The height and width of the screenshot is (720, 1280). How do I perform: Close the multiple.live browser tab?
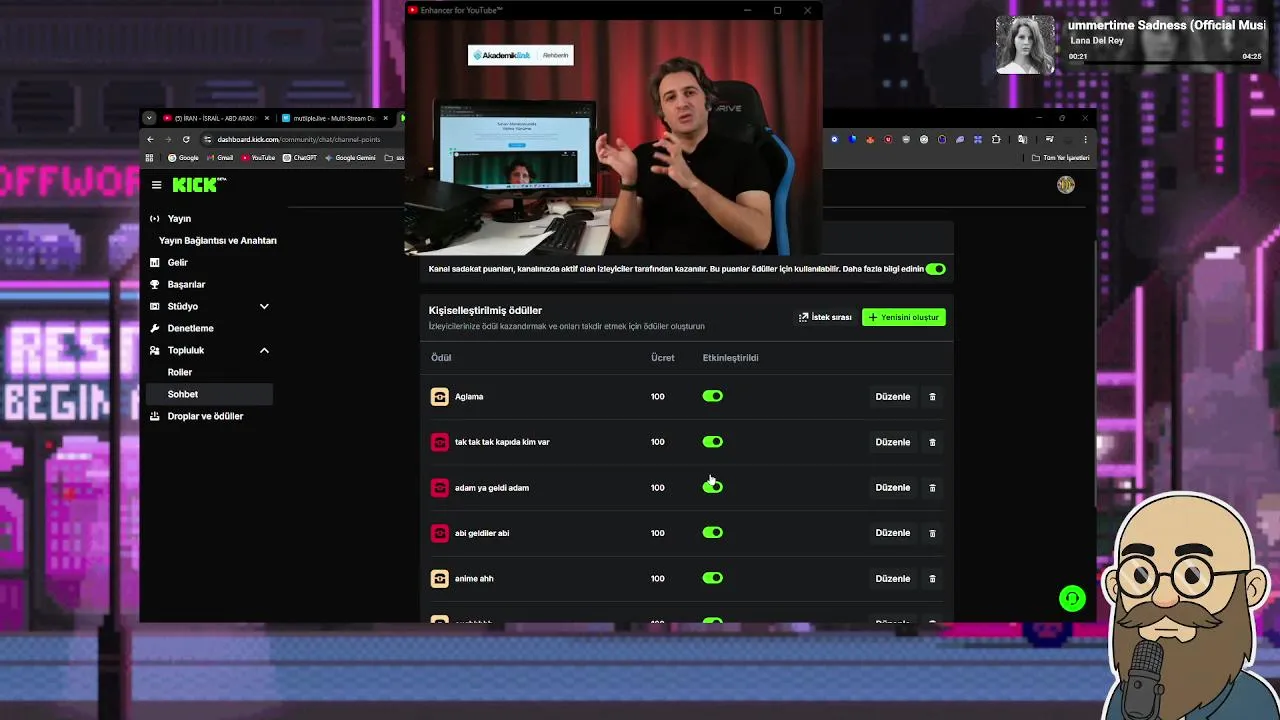click(385, 118)
